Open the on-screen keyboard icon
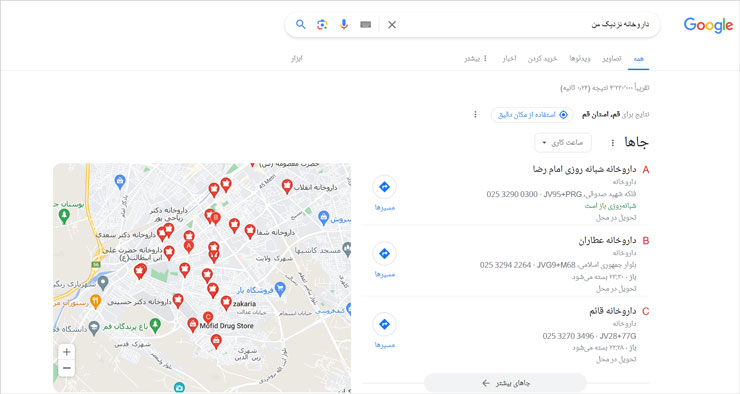 pos(365,25)
